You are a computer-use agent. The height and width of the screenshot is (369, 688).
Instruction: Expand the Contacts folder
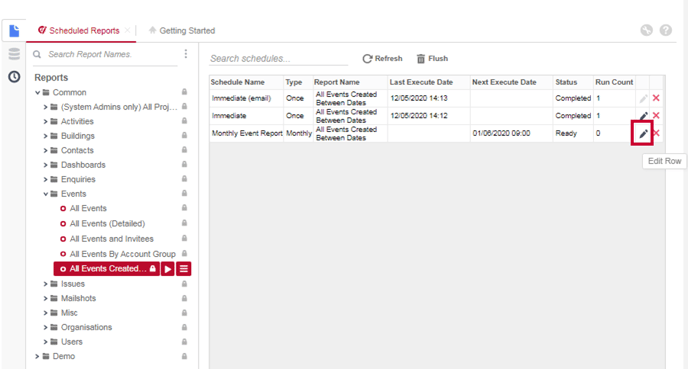click(45, 150)
